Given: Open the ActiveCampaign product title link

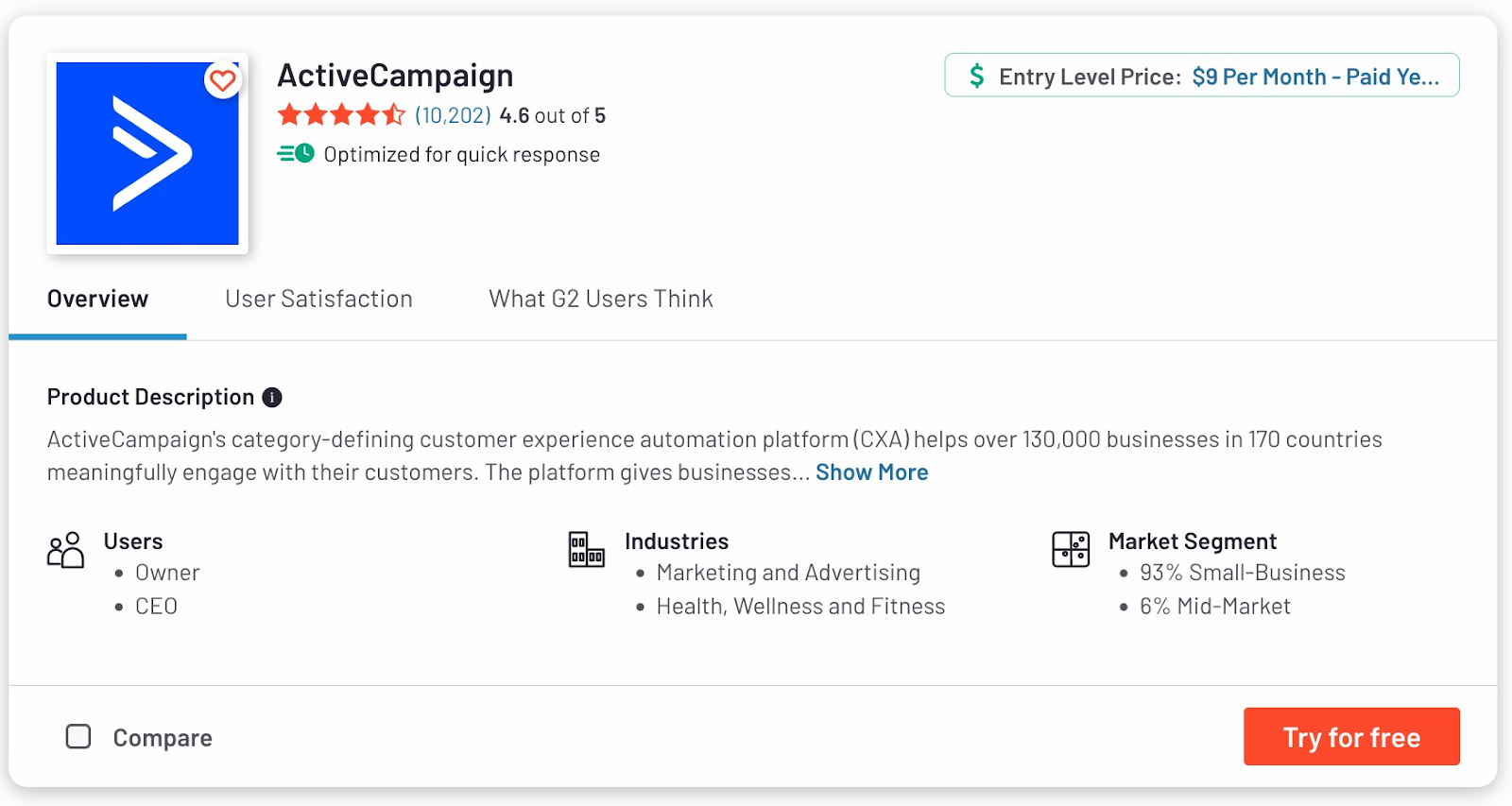Looking at the screenshot, I should click(395, 76).
